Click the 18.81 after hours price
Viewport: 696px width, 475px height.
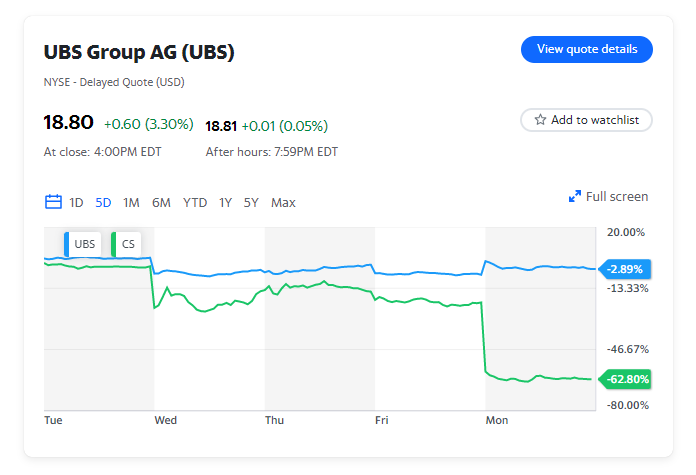[x=221, y=126]
